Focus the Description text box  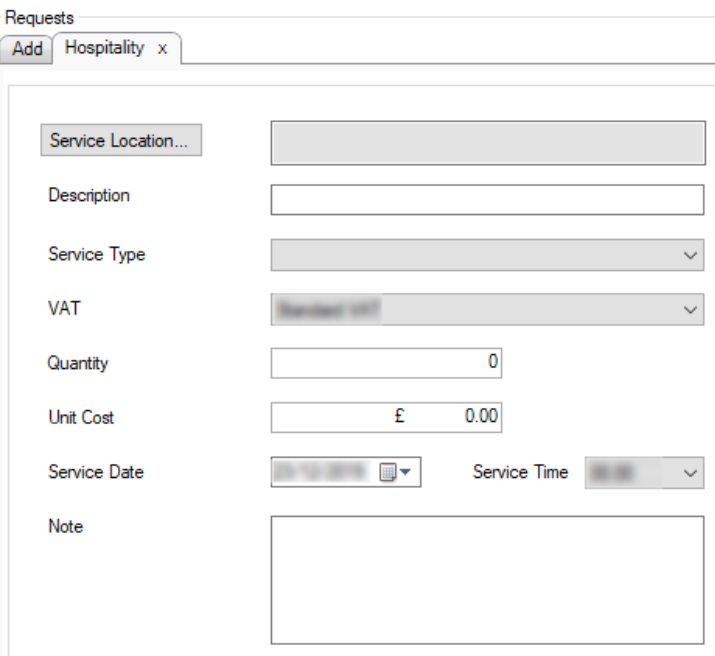point(487,200)
